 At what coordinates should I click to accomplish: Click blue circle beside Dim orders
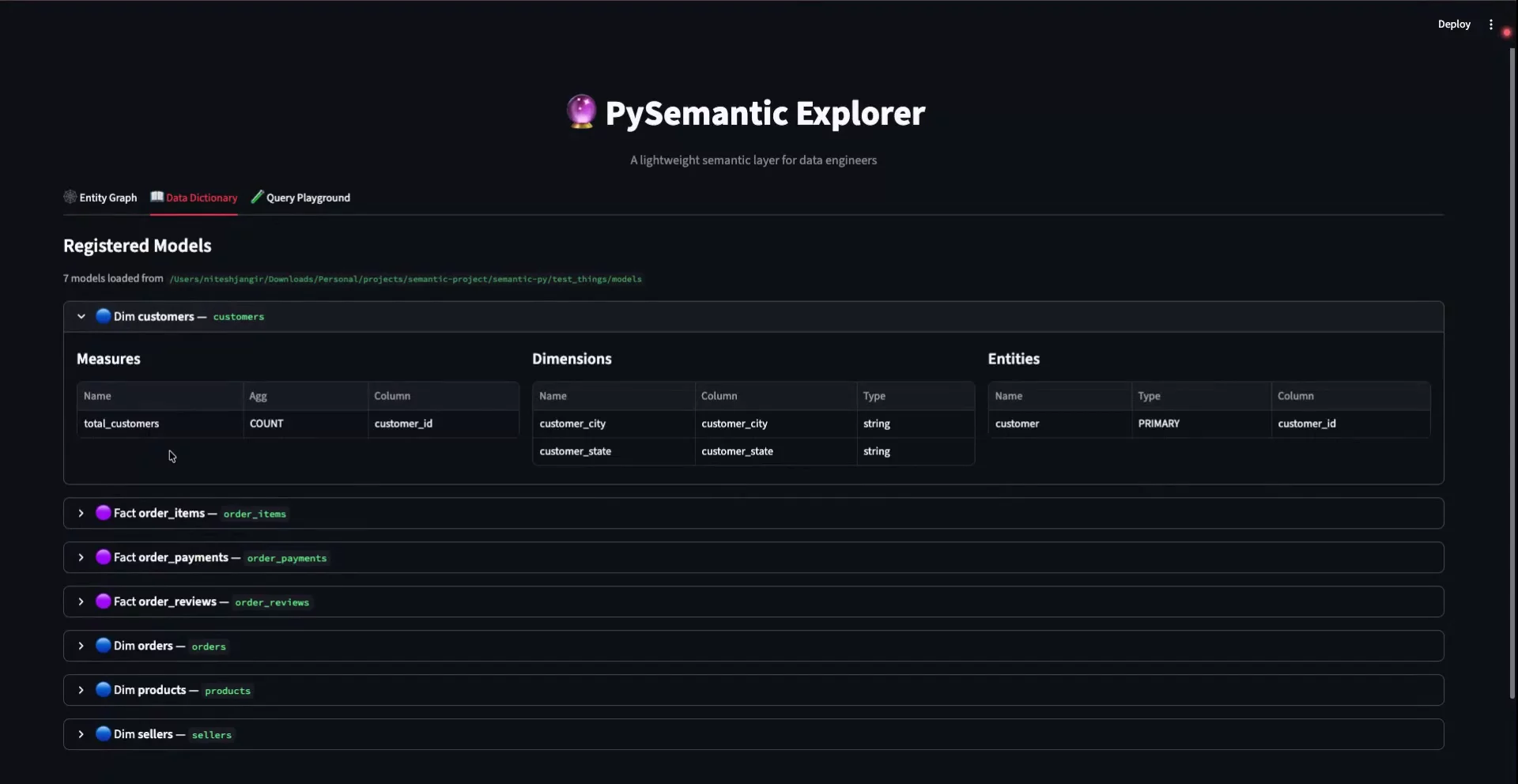tap(103, 646)
